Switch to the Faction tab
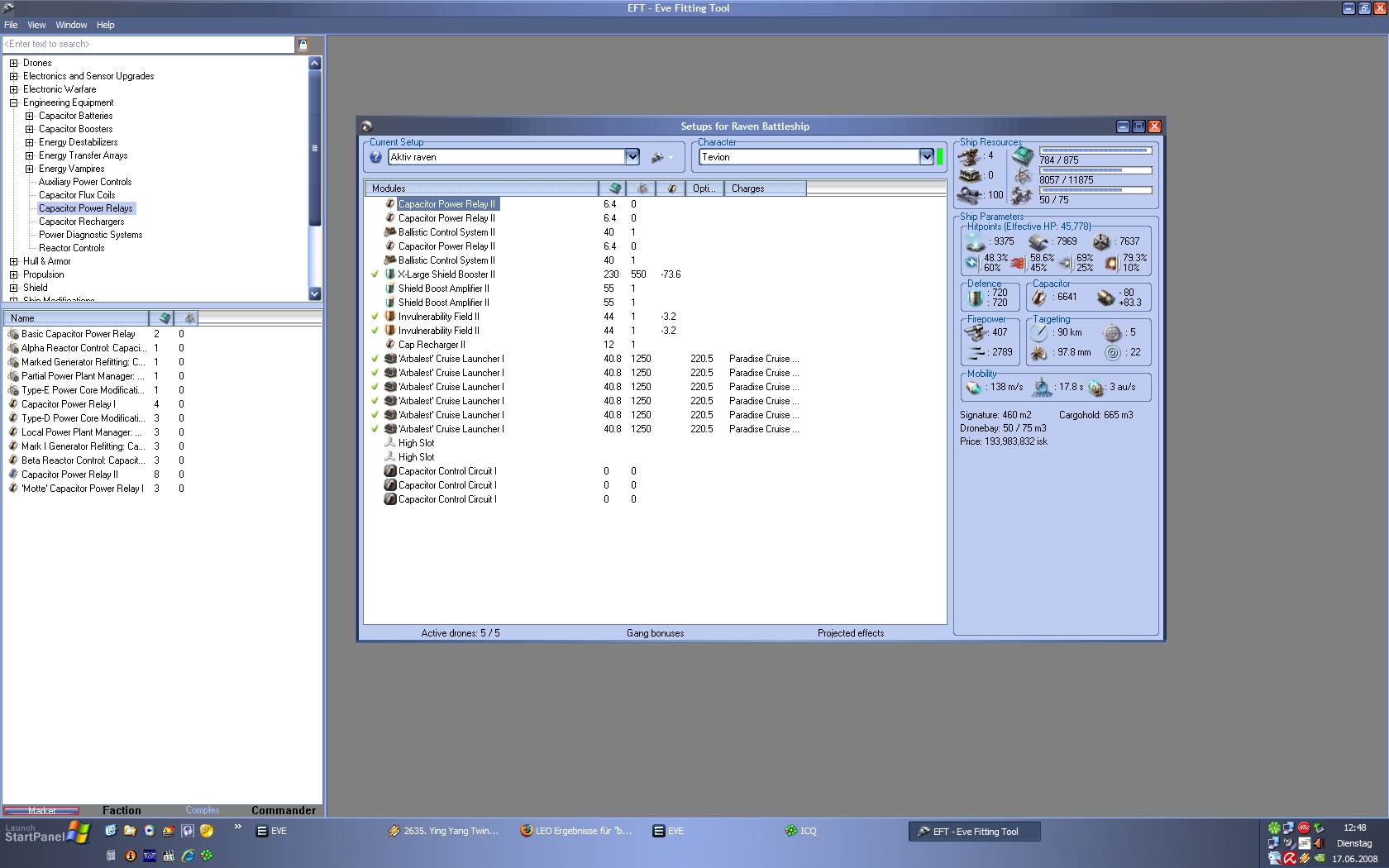Screen dimensions: 1389x868 tap(122, 811)
